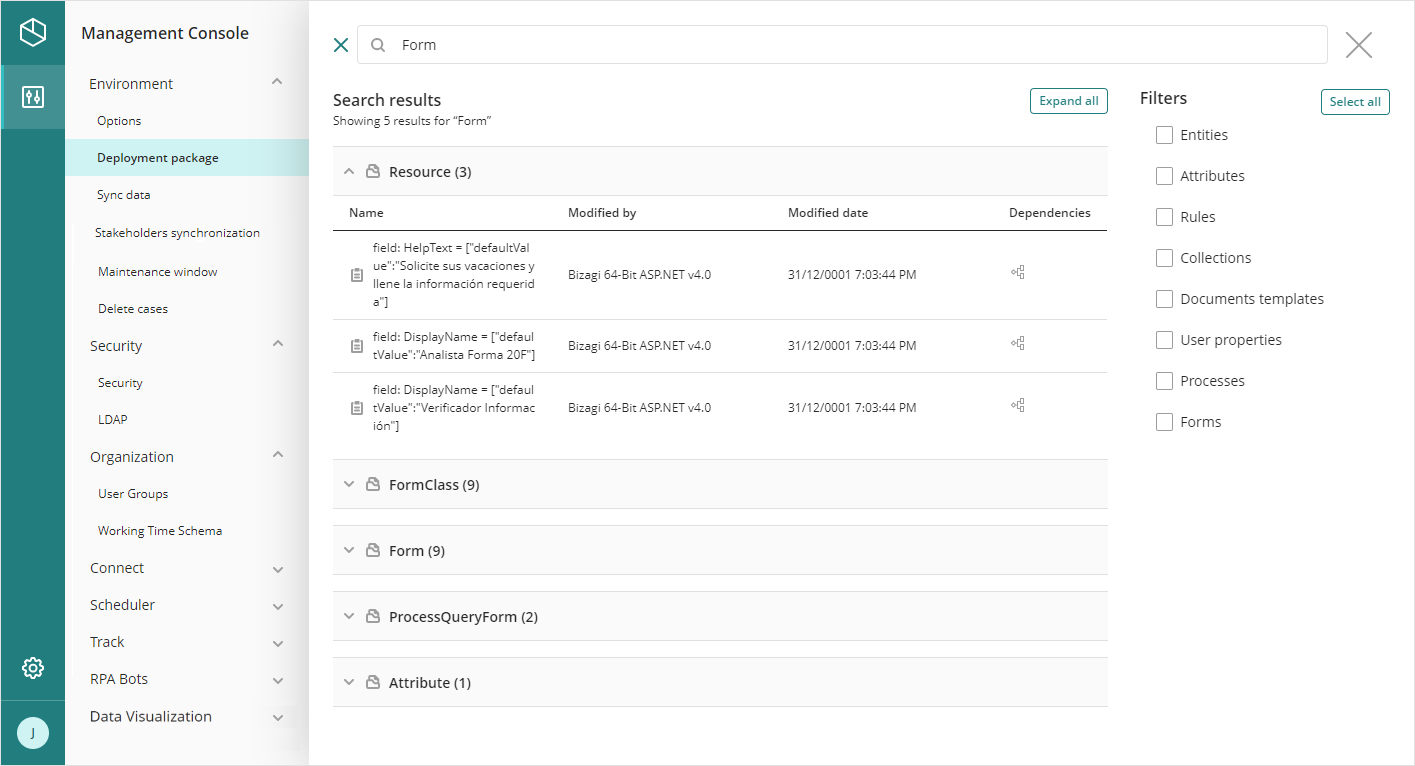Open the settings gear icon in sidebar
The image size is (1415, 766).
pyautogui.click(x=33, y=668)
